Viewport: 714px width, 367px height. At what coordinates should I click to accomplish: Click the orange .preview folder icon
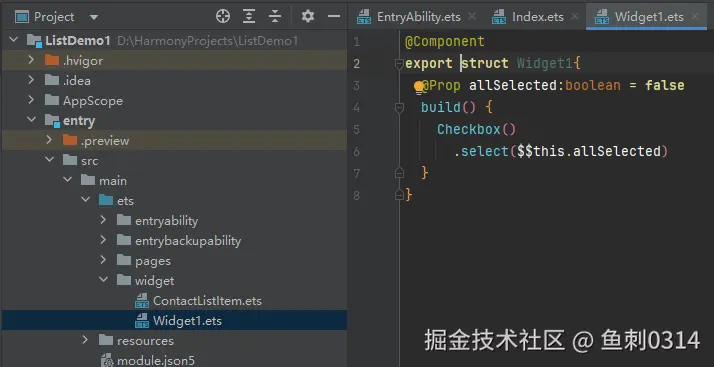[x=70, y=140]
